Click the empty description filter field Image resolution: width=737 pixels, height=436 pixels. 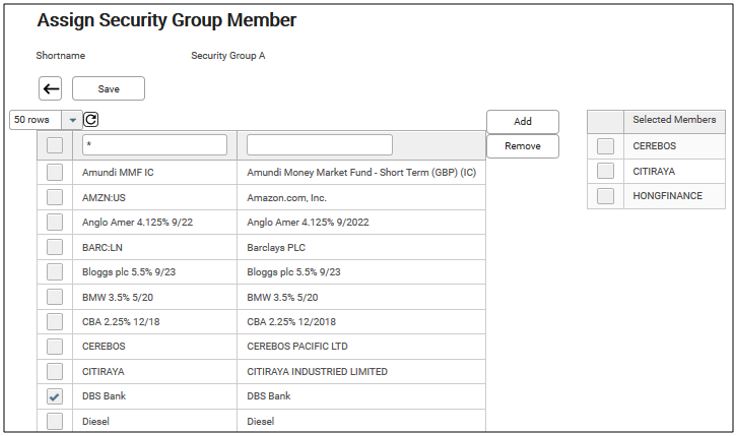pos(319,145)
